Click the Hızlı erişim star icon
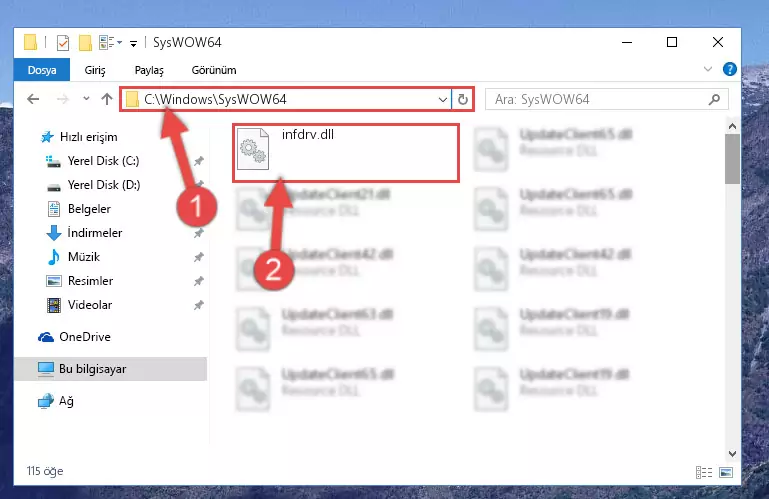769x499 pixels. coord(47,137)
